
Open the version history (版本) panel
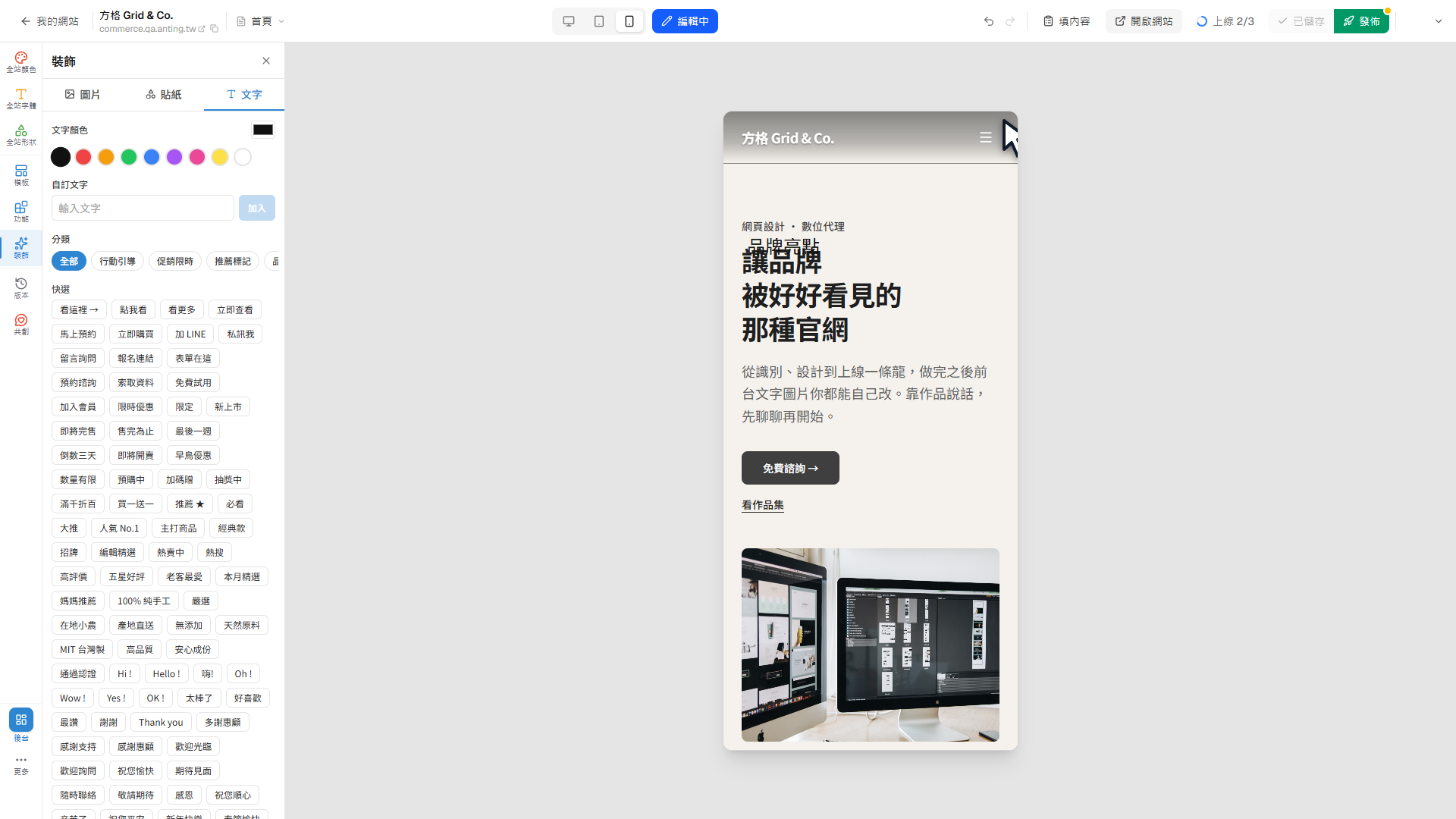tap(21, 288)
